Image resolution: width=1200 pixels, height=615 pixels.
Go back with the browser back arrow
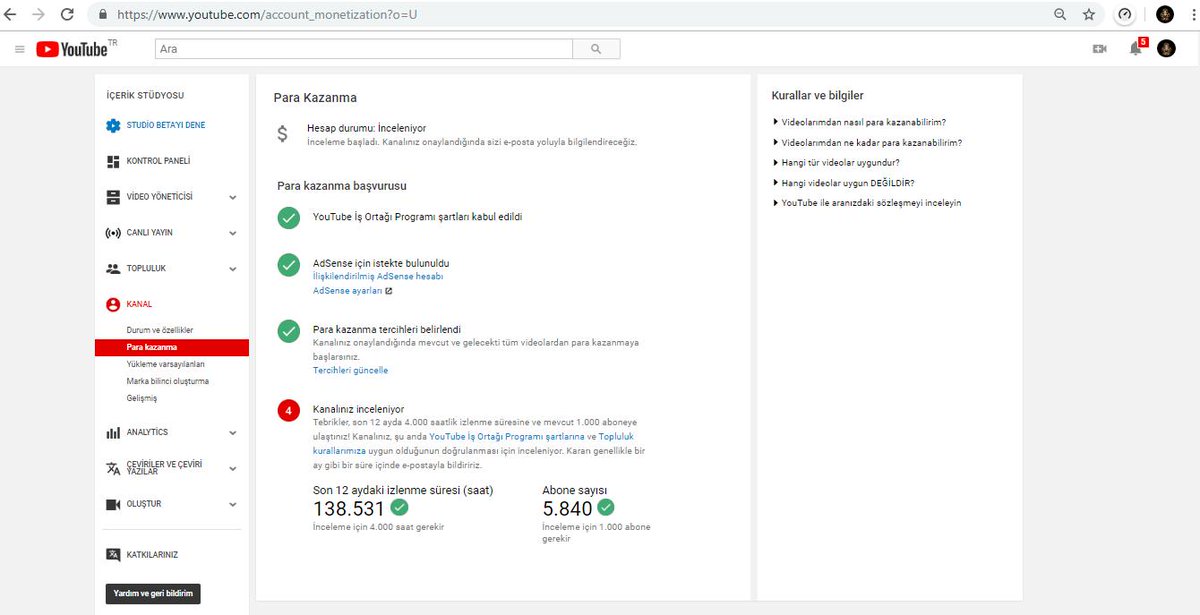click(12, 15)
